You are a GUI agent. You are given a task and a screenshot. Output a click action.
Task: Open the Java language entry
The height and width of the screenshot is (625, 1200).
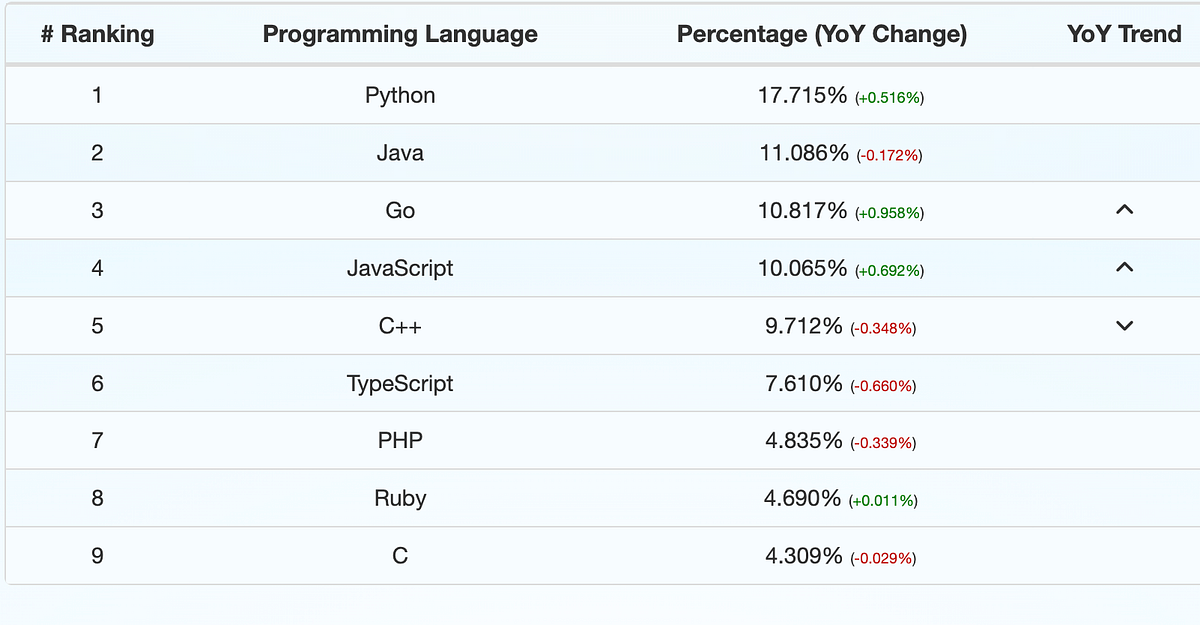[400, 153]
